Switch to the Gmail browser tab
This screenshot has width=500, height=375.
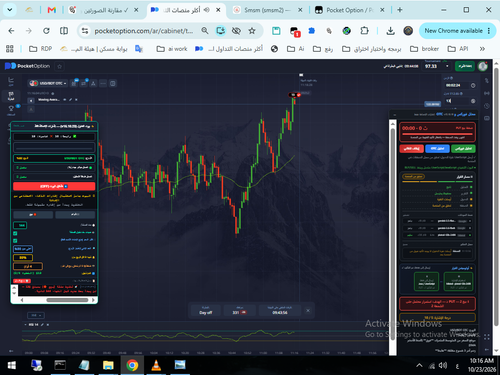[52, 10]
